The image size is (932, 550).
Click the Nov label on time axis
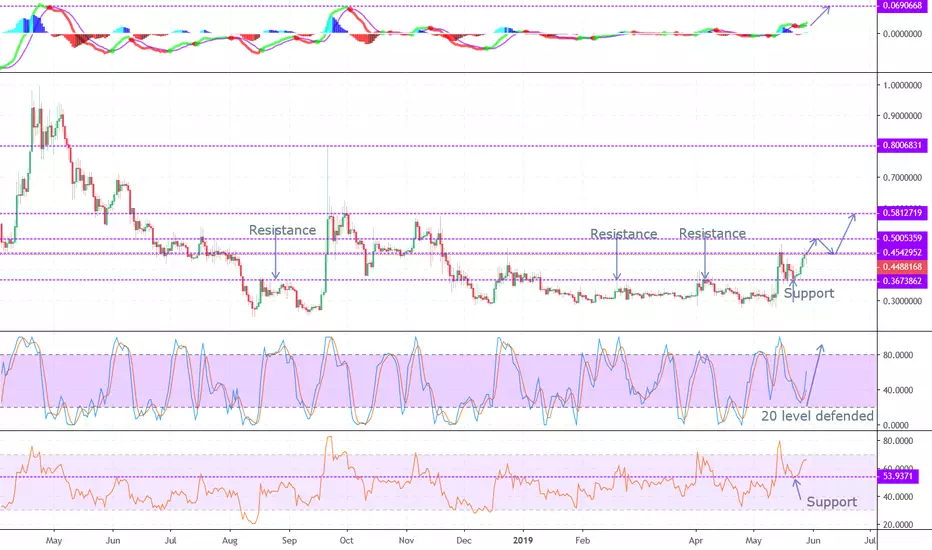[406, 540]
